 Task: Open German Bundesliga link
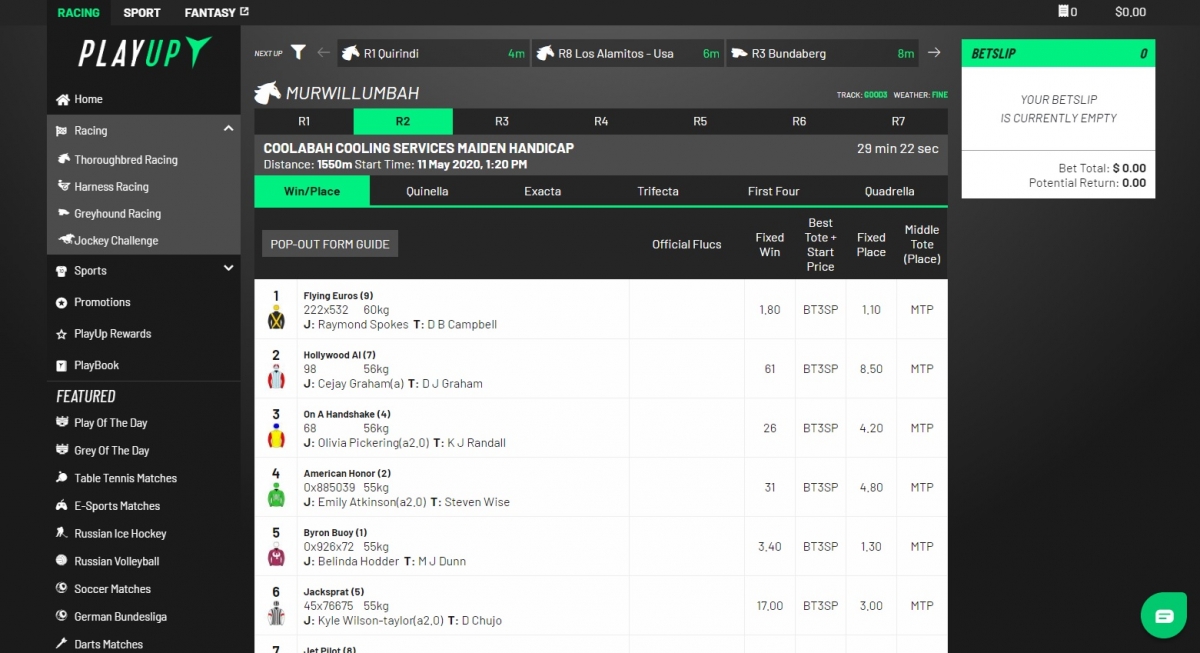point(120,617)
